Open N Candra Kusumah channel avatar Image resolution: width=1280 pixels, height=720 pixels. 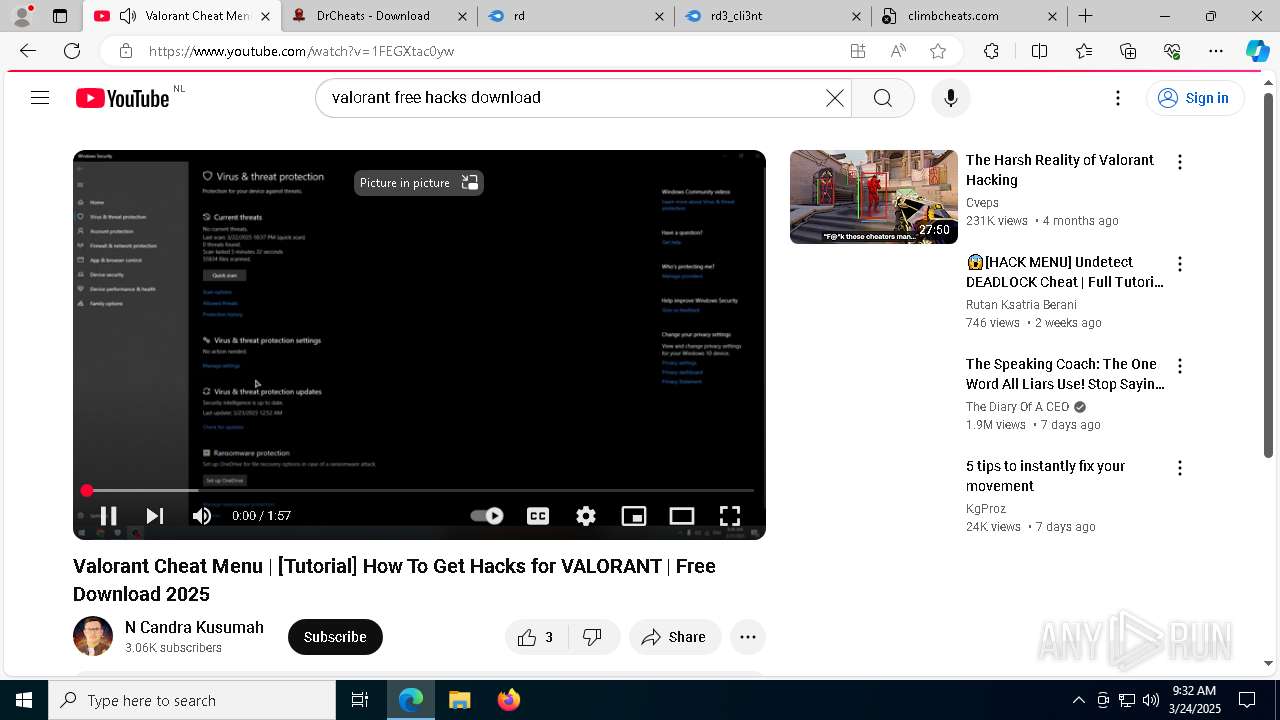click(x=93, y=637)
